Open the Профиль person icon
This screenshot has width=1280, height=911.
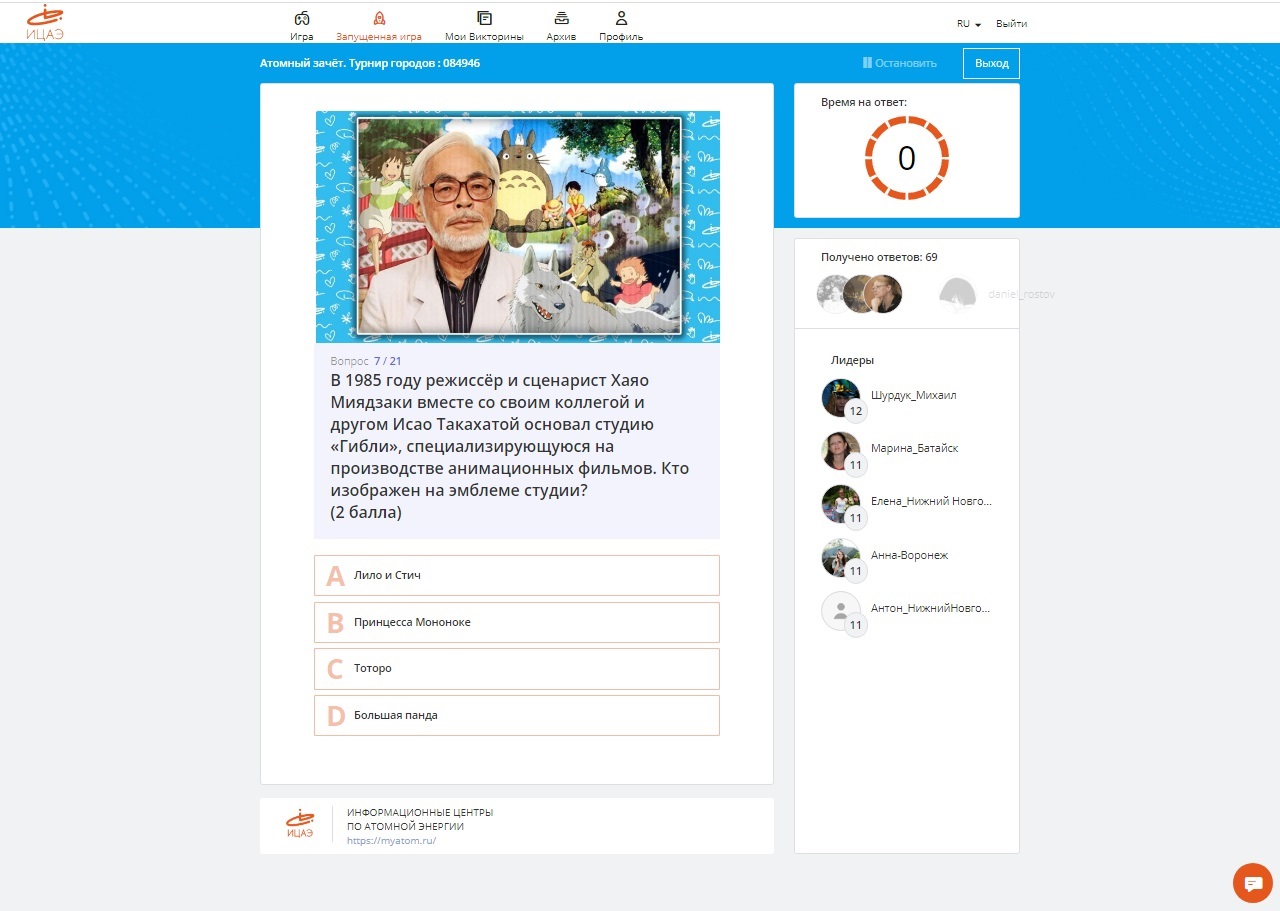click(621, 18)
